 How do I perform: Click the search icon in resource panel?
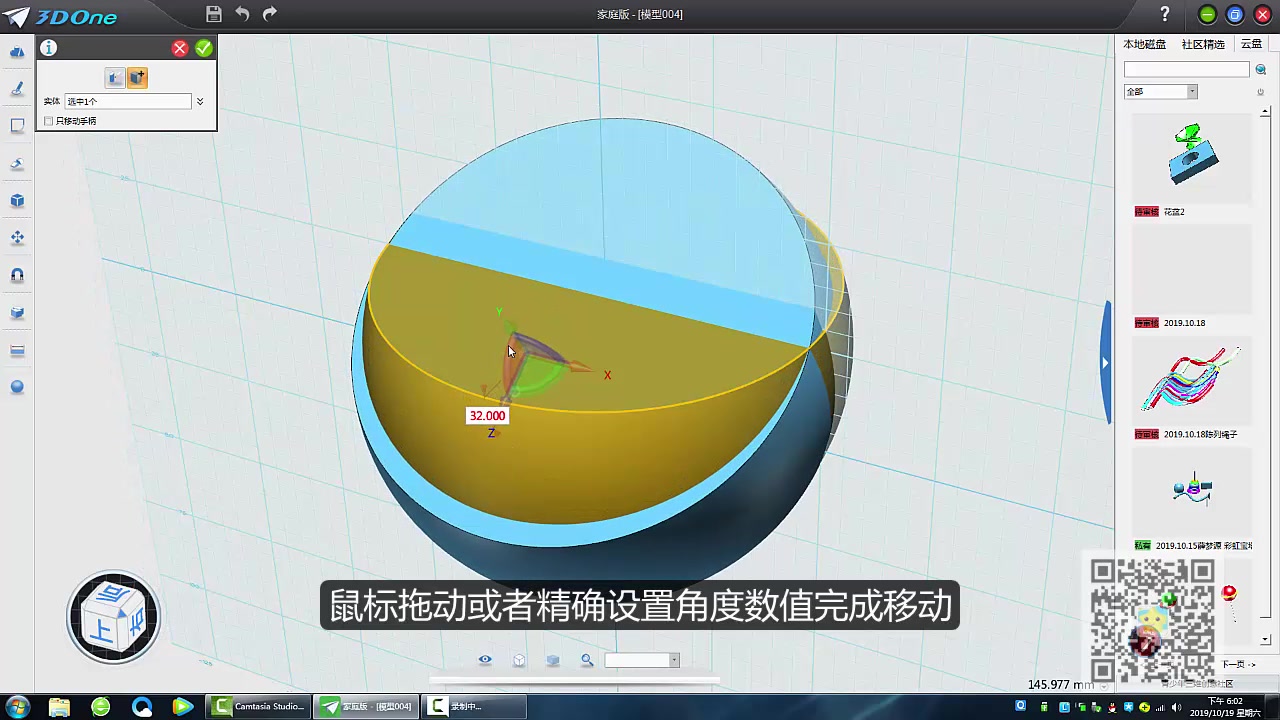click(x=1261, y=69)
